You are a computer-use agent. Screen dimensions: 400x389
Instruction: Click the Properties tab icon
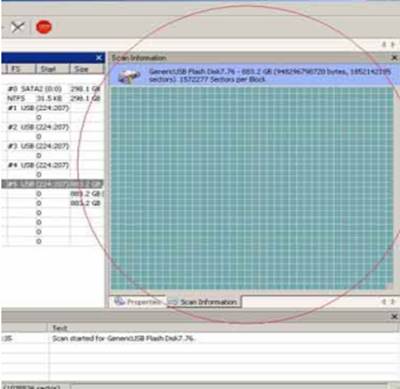(120, 301)
